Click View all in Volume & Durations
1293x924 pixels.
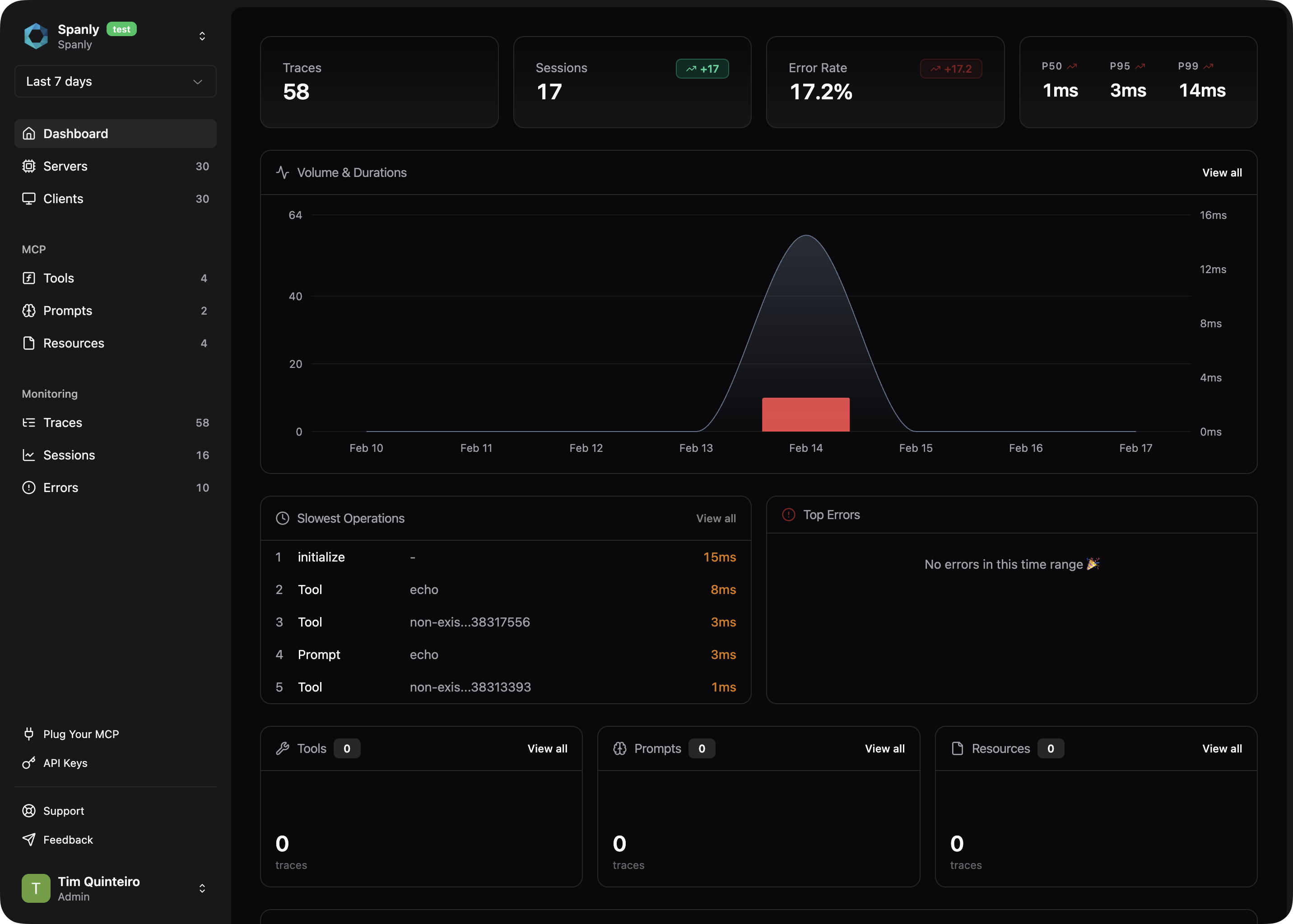pos(1221,172)
